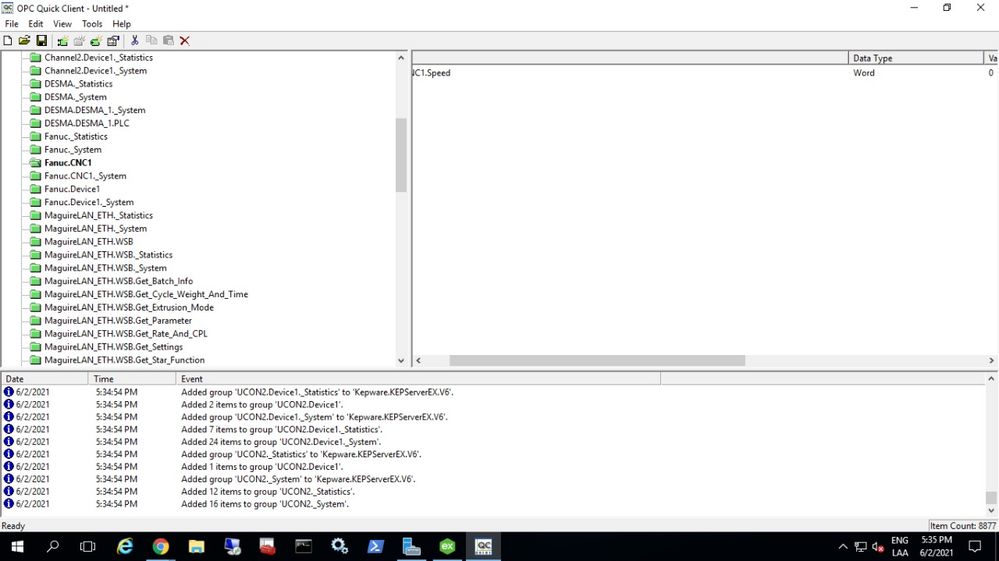Open the Edit menu
The height and width of the screenshot is (561, 999).
tap(36, 24)
